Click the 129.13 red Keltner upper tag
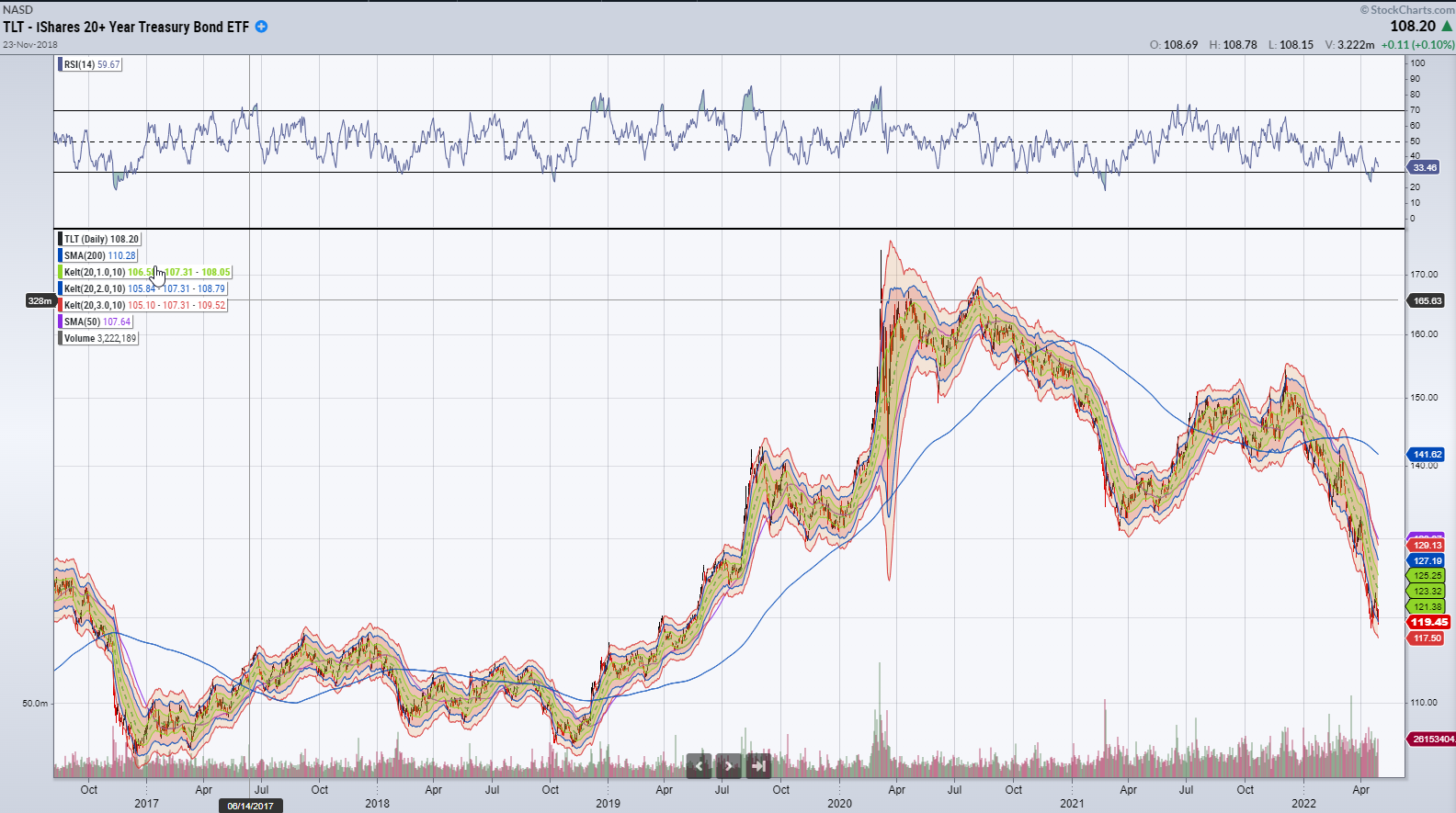 tap(1427, 545)
